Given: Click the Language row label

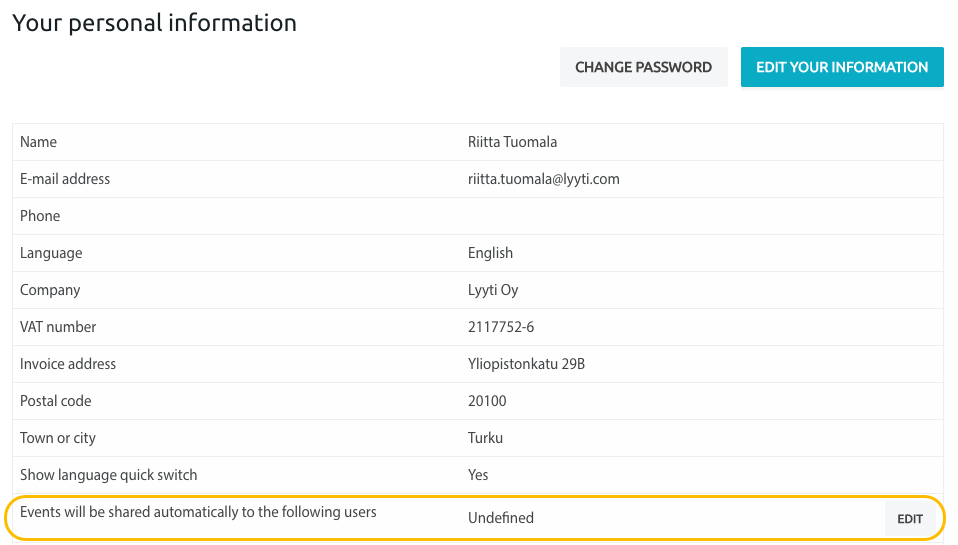Looking at the screenshot, I should pyautogui.click(x=51, y=253).
